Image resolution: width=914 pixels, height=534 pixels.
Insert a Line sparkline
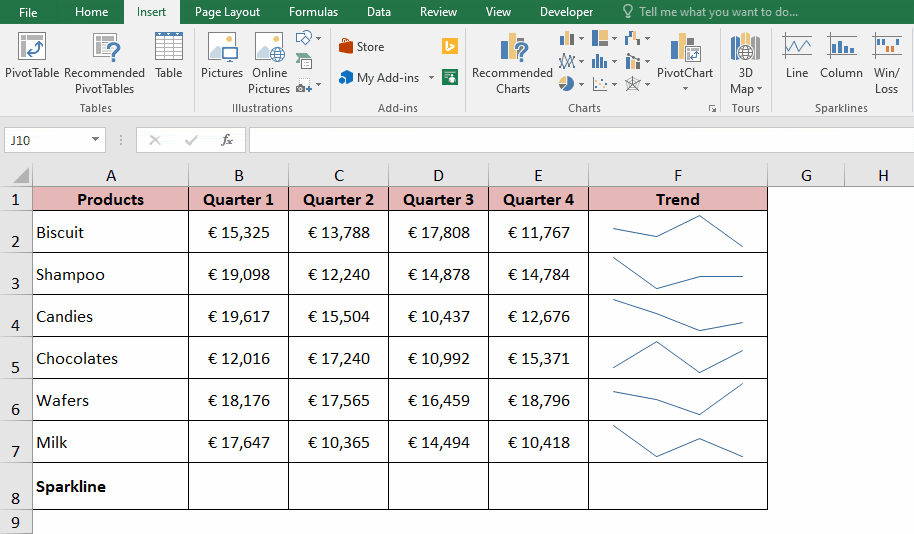(x=797, y=56)
